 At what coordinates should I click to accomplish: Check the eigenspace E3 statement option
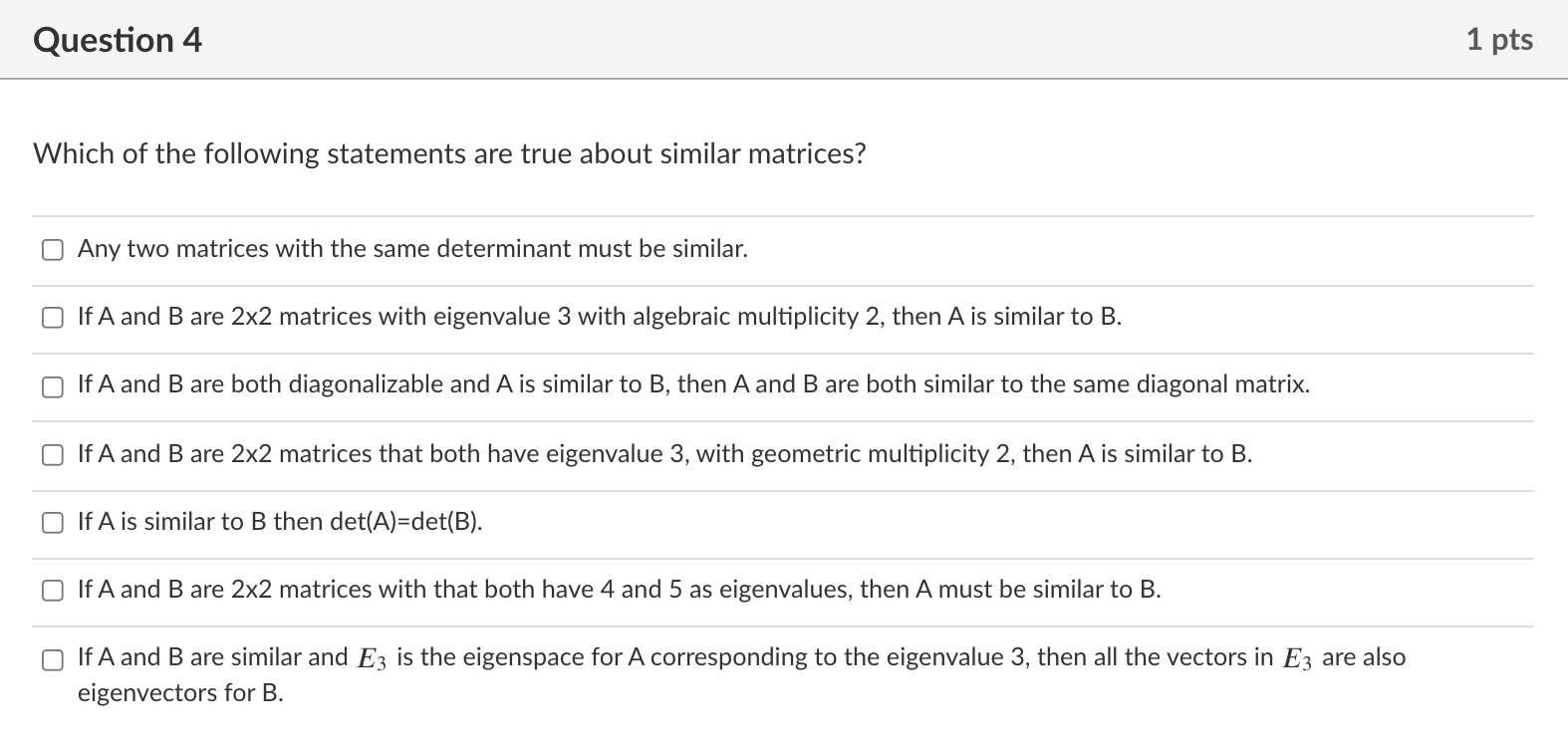pos(52,658)
